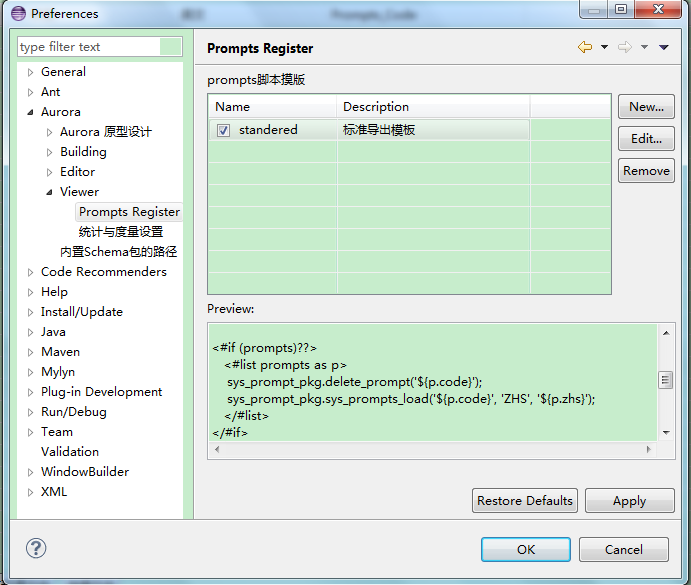Toggle the standered template checkbox
Screen dimensions: 691x585
point(224,130)
